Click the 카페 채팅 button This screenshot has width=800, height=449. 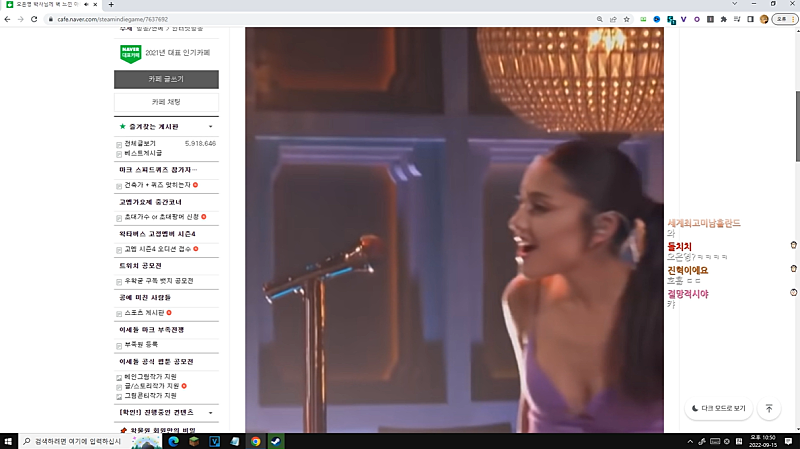166,102
